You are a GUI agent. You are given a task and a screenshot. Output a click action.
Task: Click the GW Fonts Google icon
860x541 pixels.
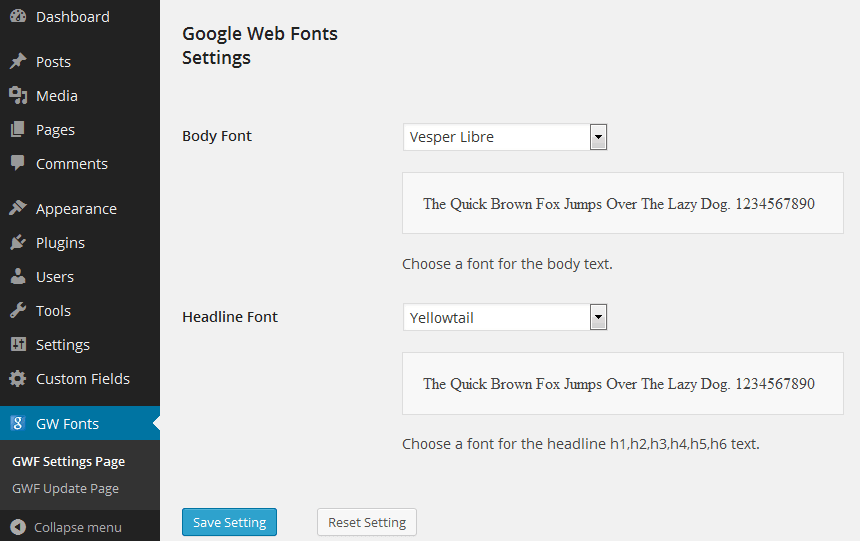[18, 423]
